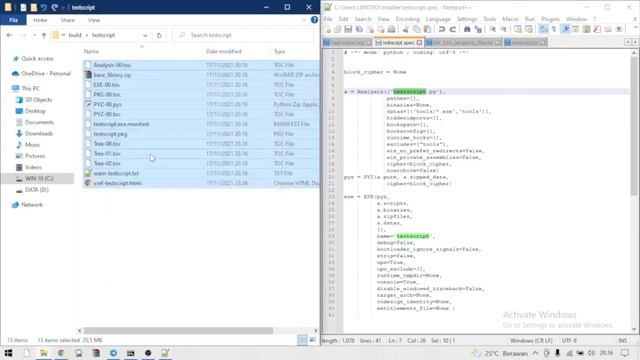Click the Zoom Out icon in Notepad++ toolbar

point(504,29)
